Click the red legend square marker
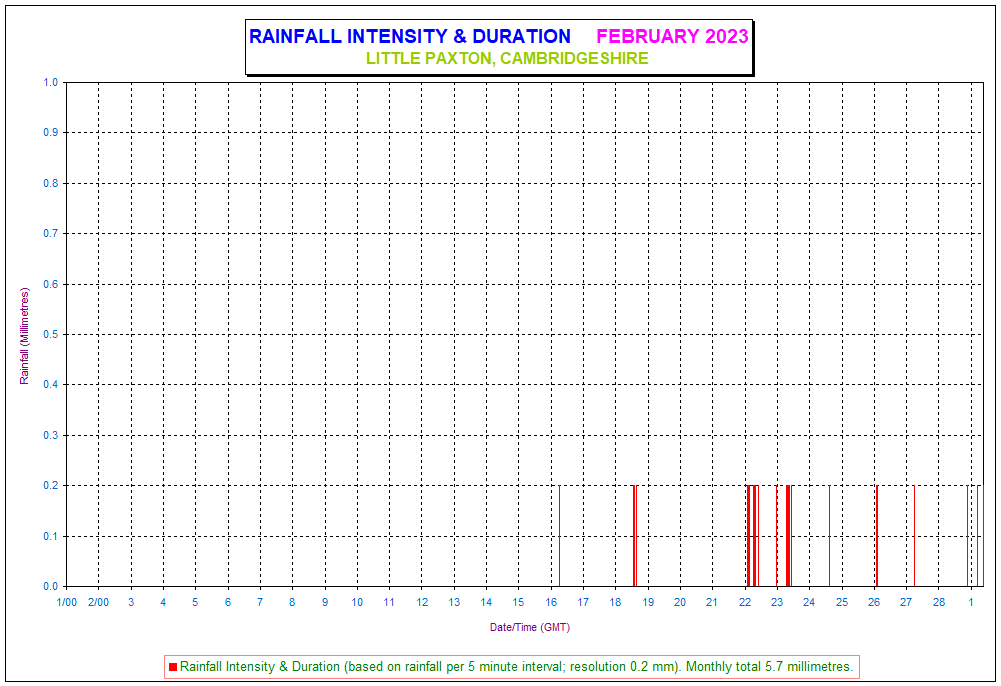The image size is (1001, 686). 173,667
